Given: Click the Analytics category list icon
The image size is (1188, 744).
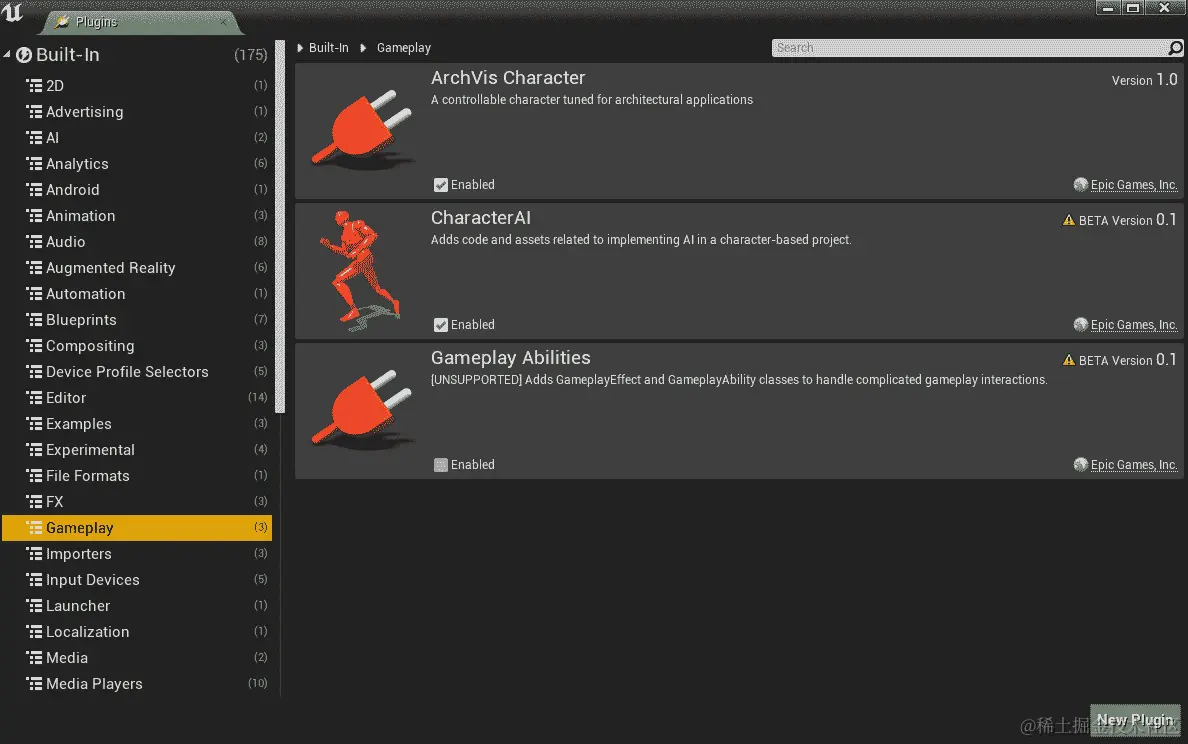Looking at the screenshot, I should click(34, 164).
